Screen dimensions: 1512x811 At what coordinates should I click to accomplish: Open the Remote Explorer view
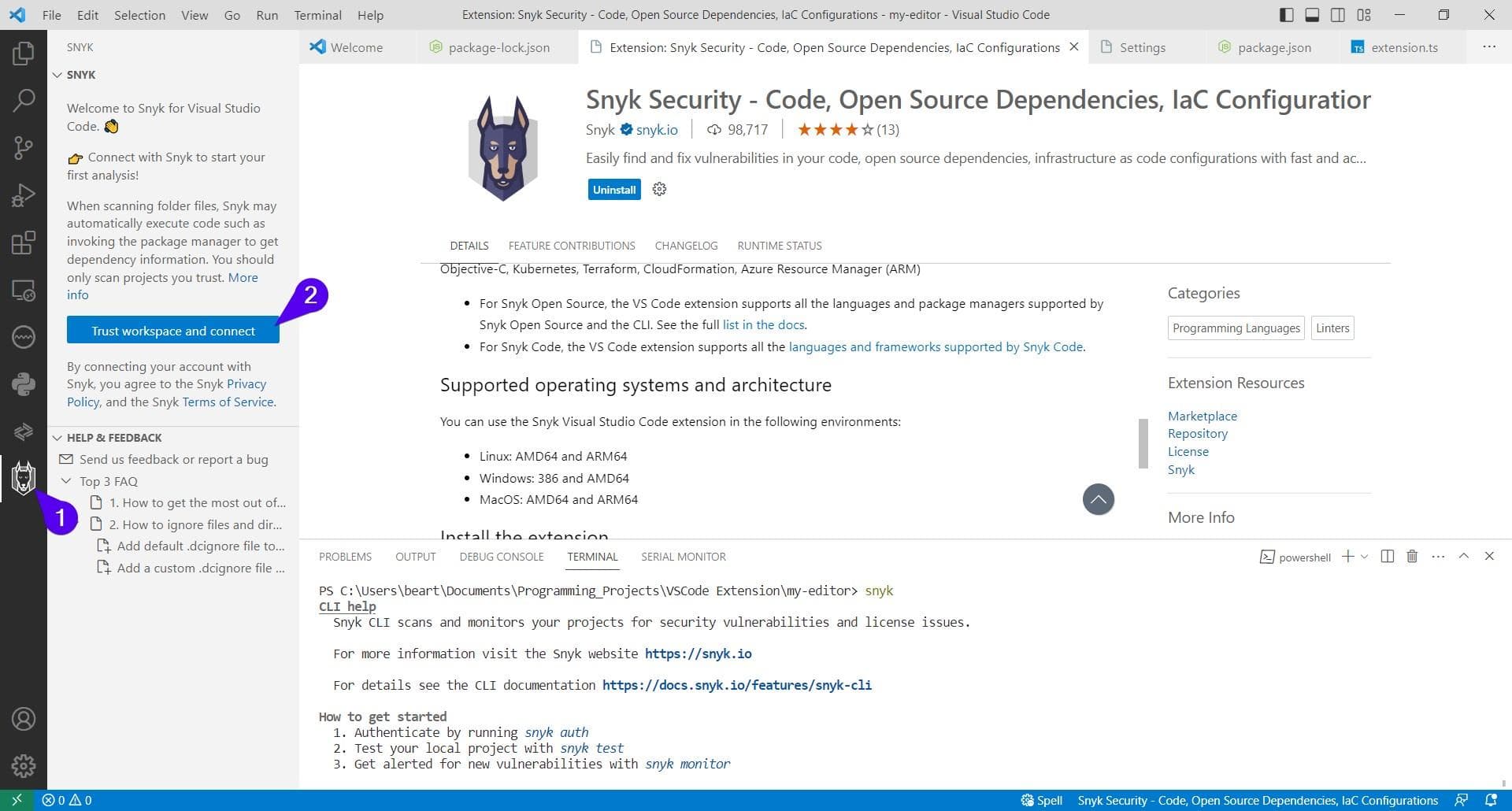point(24,291)
